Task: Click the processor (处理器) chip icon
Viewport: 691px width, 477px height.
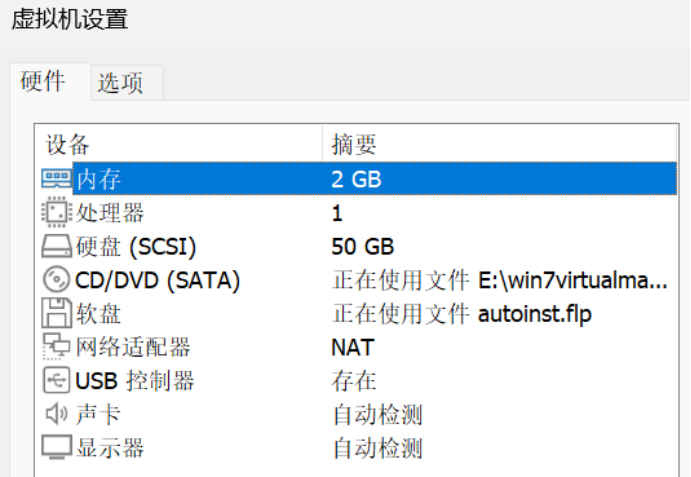Action: tap(55, 213)
